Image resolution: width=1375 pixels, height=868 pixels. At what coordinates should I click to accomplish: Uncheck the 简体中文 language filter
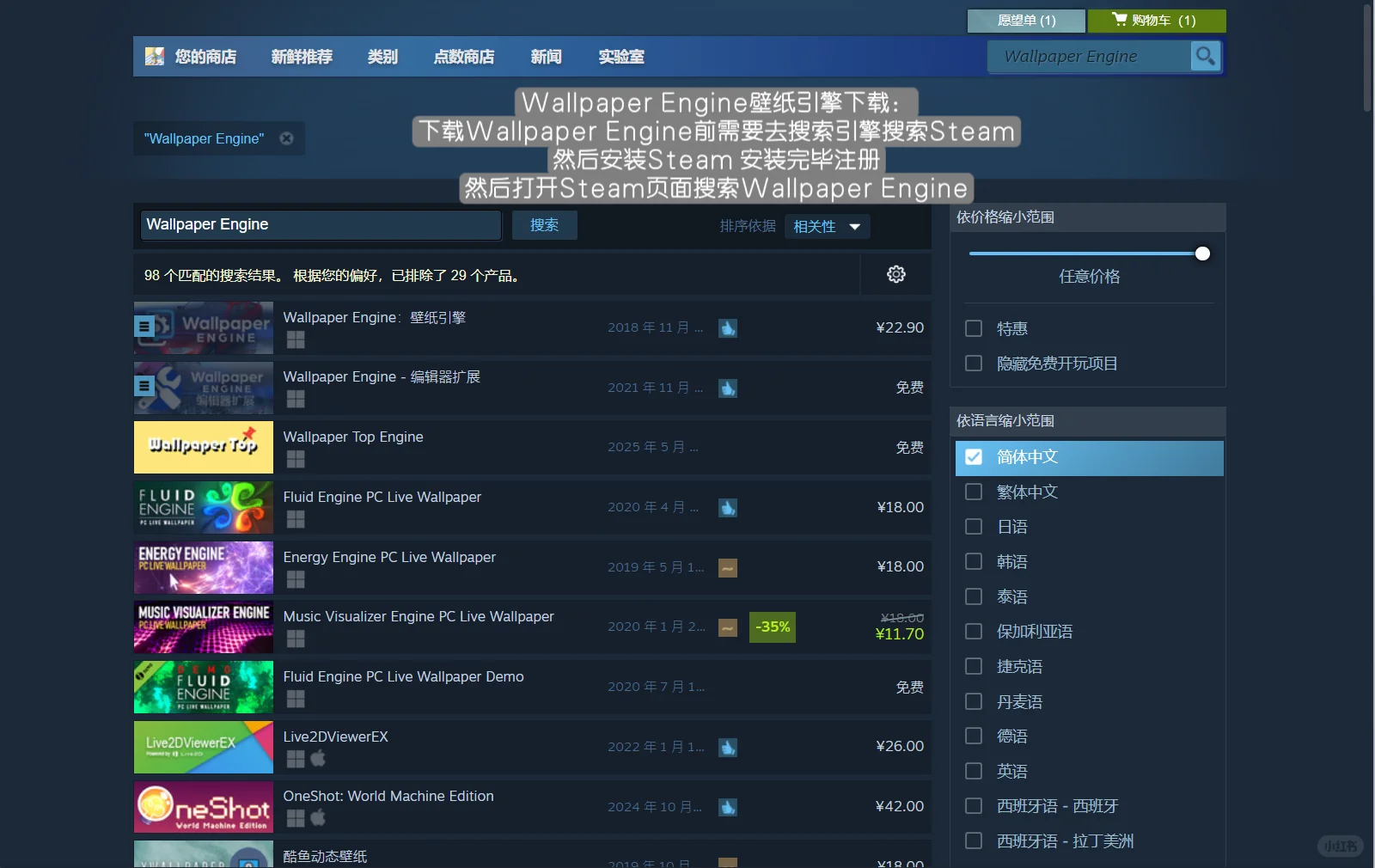click(x=975, y=457)
